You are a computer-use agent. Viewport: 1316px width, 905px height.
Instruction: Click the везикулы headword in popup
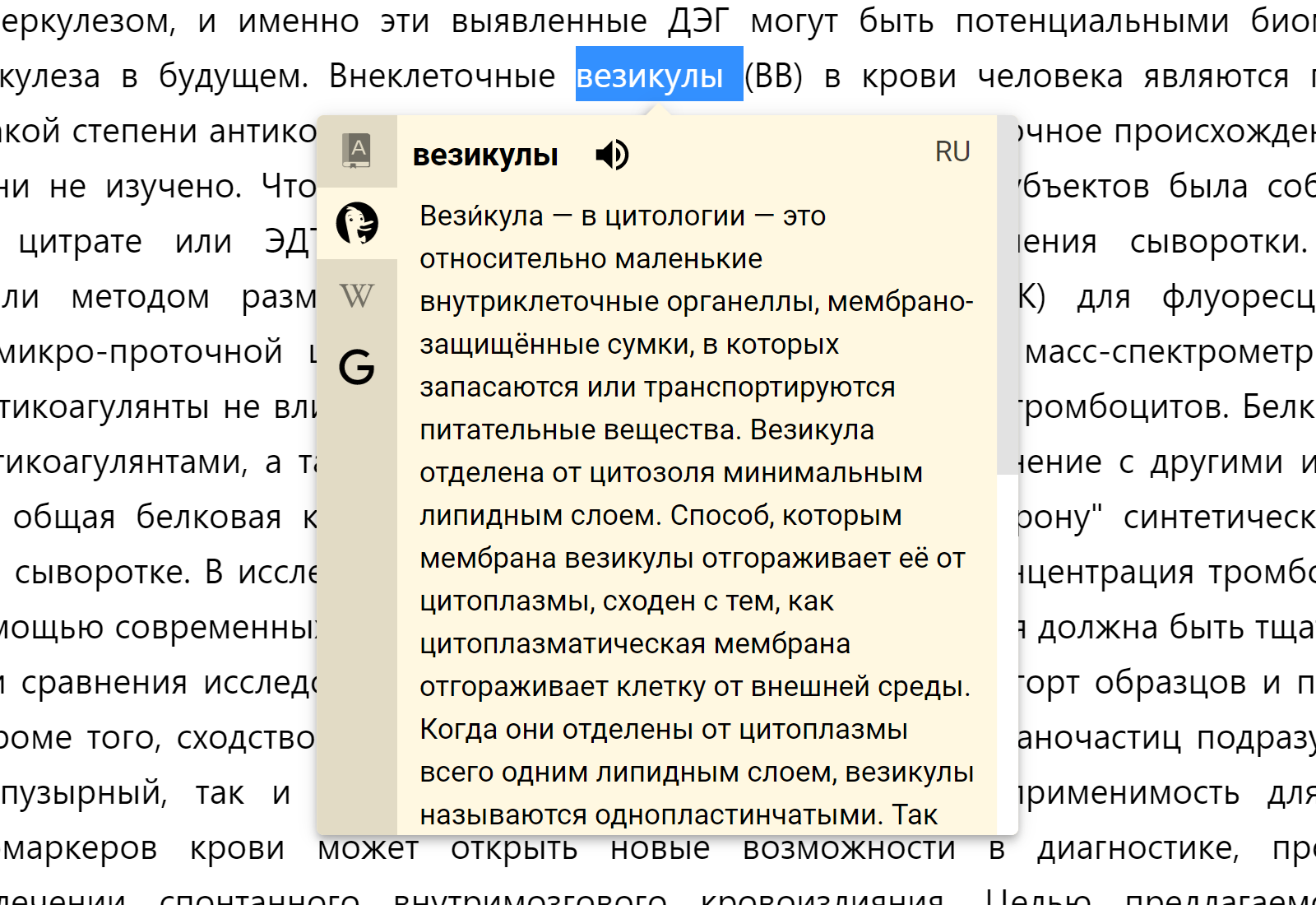coord(485,155)
